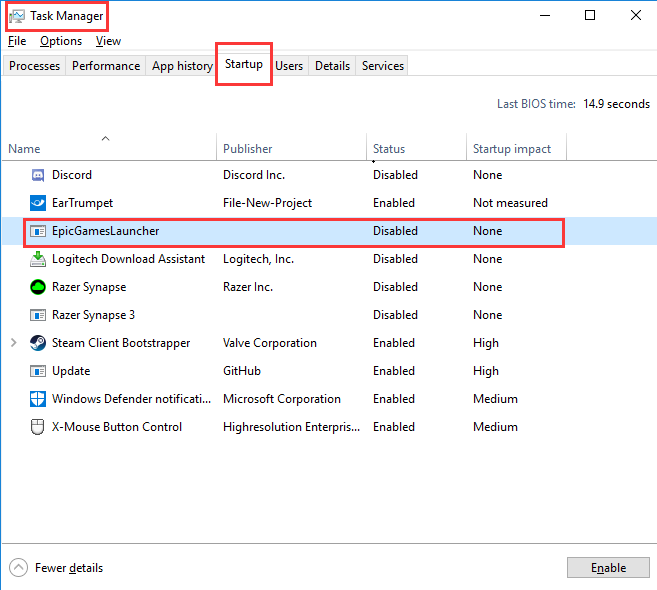Click GitHub publisher cell
Viewport: 657px width, 590px height.
pos(242,371)
